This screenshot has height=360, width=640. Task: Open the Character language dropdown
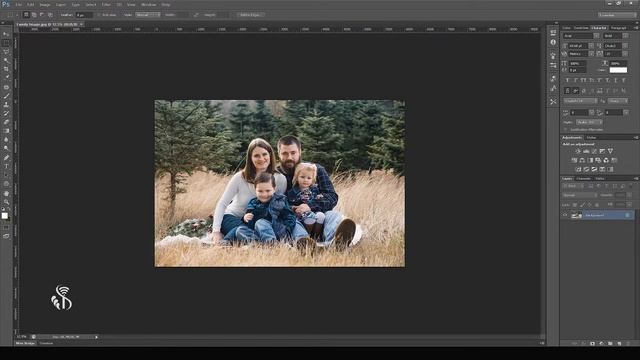[580, 101]
